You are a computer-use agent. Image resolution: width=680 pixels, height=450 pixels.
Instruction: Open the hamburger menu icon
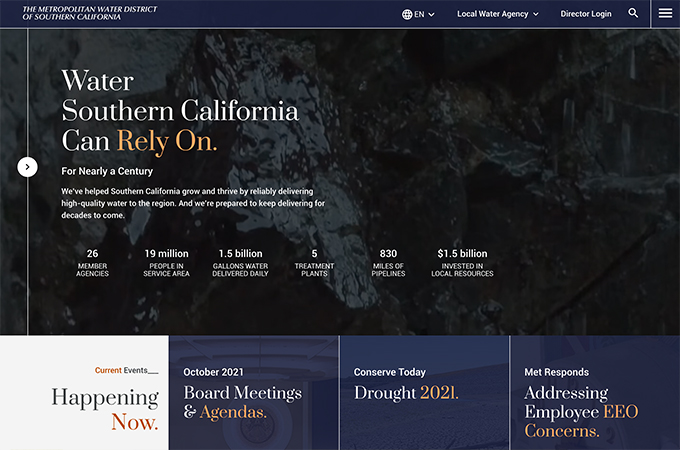[665, 13]
